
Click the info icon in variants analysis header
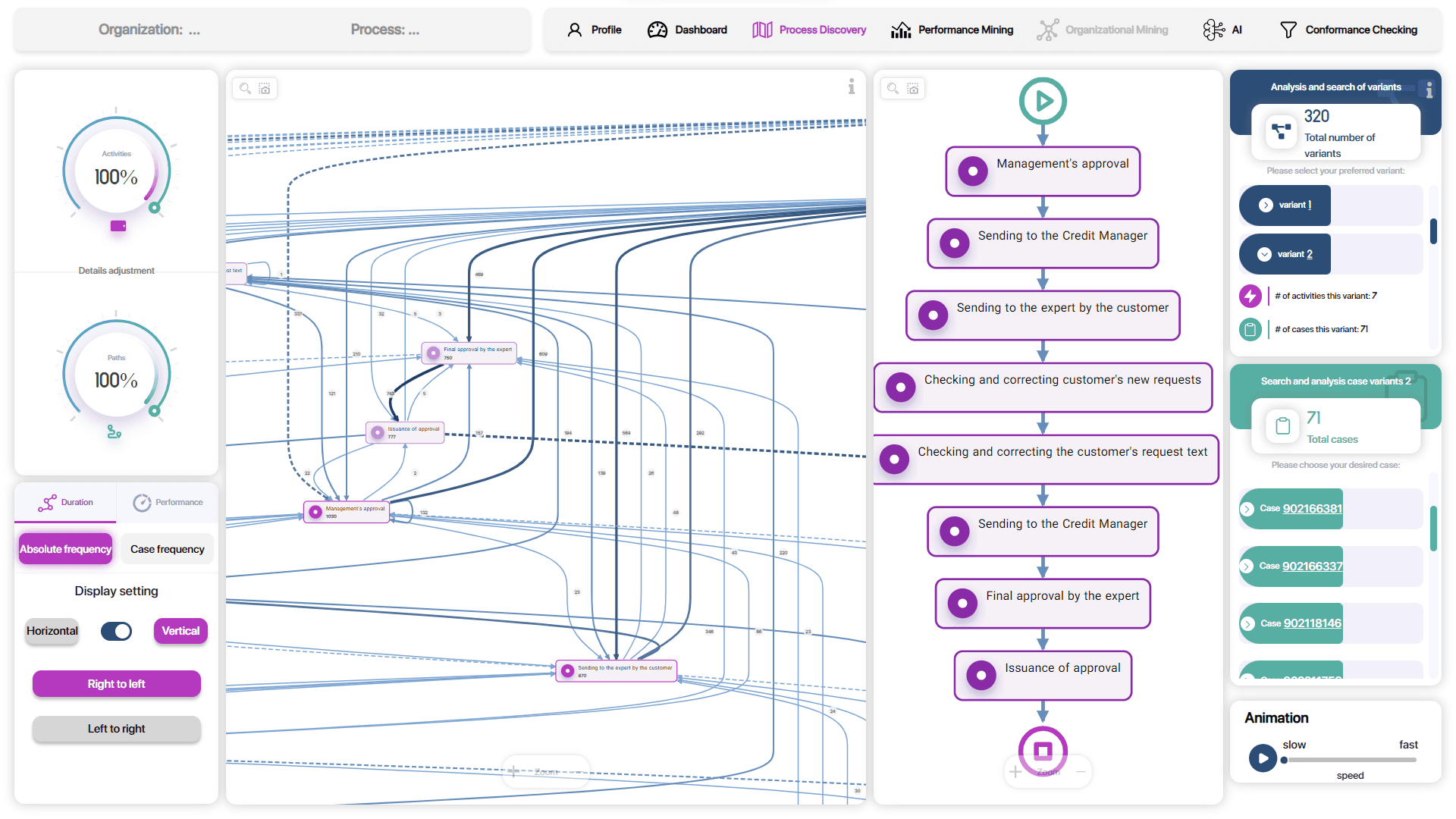[x=1429, y=91]
